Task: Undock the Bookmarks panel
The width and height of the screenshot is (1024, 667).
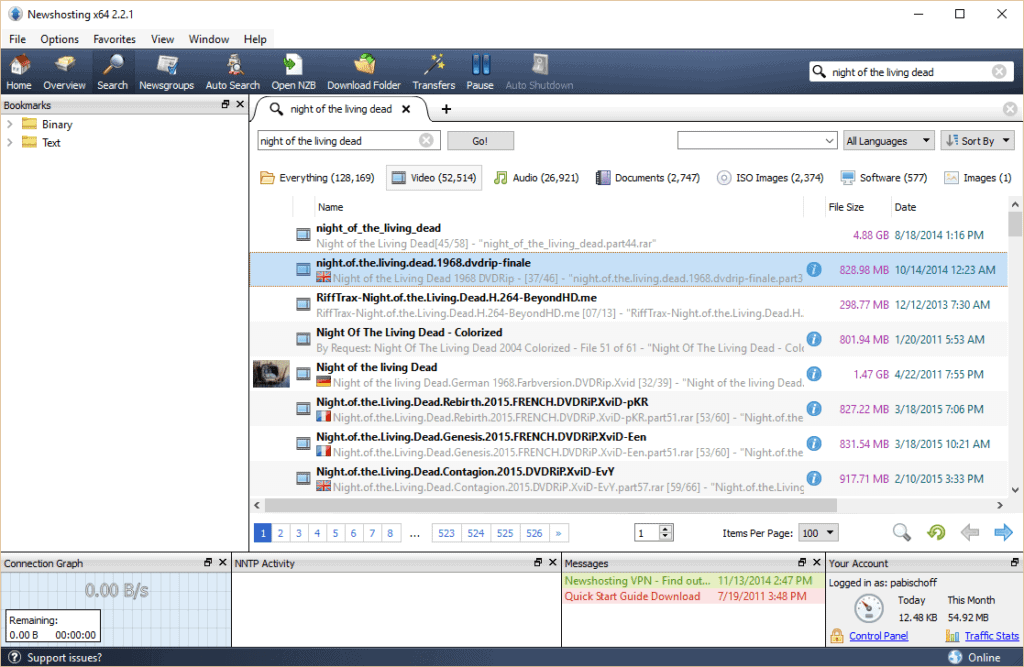Action: pos(225,105)
